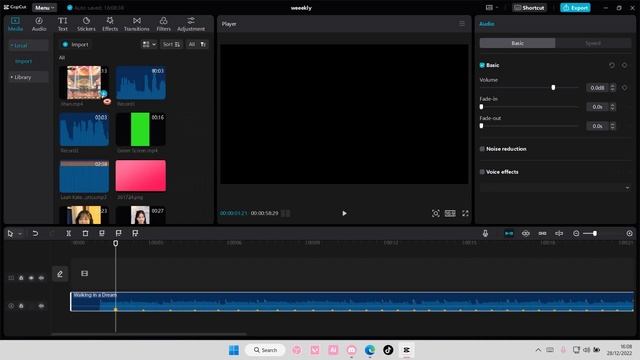640x360 pixels.
Task: Click the Shortcut button
Action: coord(529,8)
